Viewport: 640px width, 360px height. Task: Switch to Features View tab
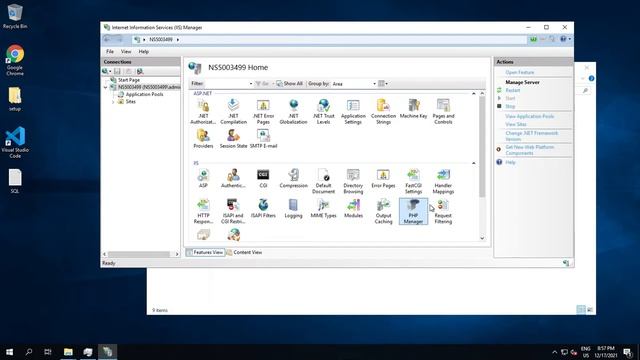pos(205,252)
